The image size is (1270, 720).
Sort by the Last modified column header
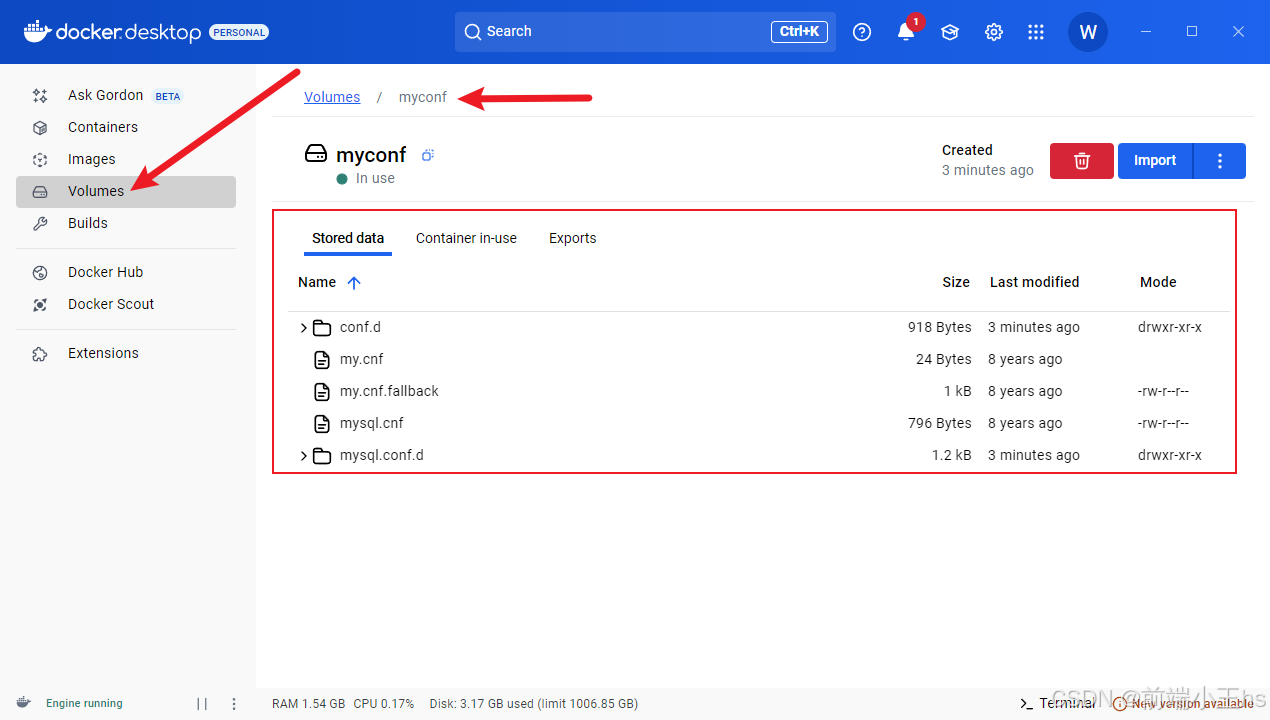pos(1034,283)
